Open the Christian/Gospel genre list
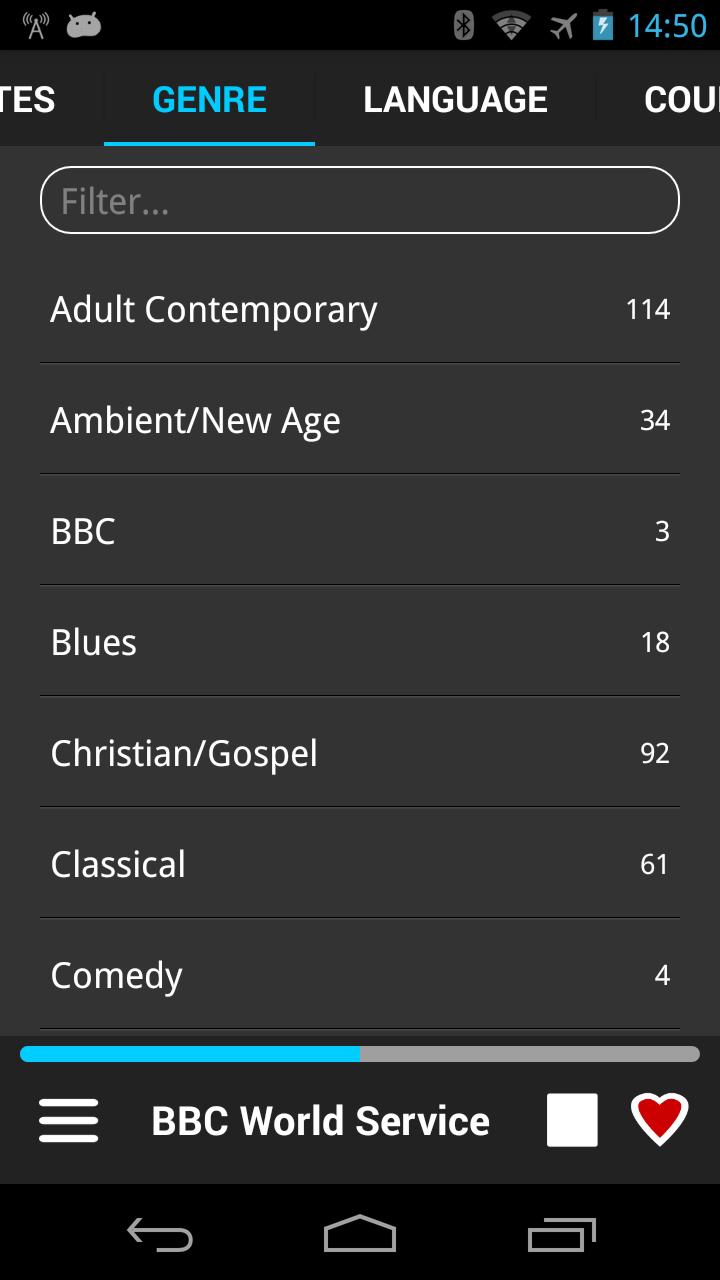 360,753
